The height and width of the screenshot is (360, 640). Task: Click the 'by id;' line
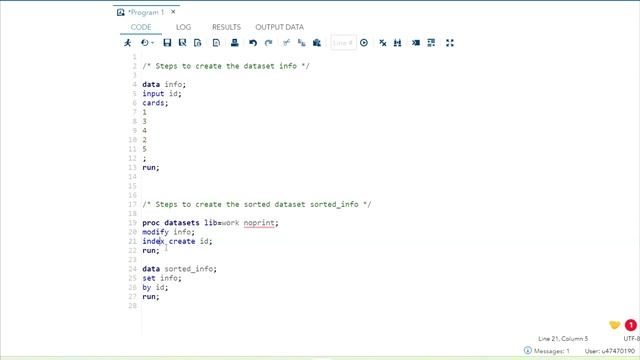click(x=155, y=287)
